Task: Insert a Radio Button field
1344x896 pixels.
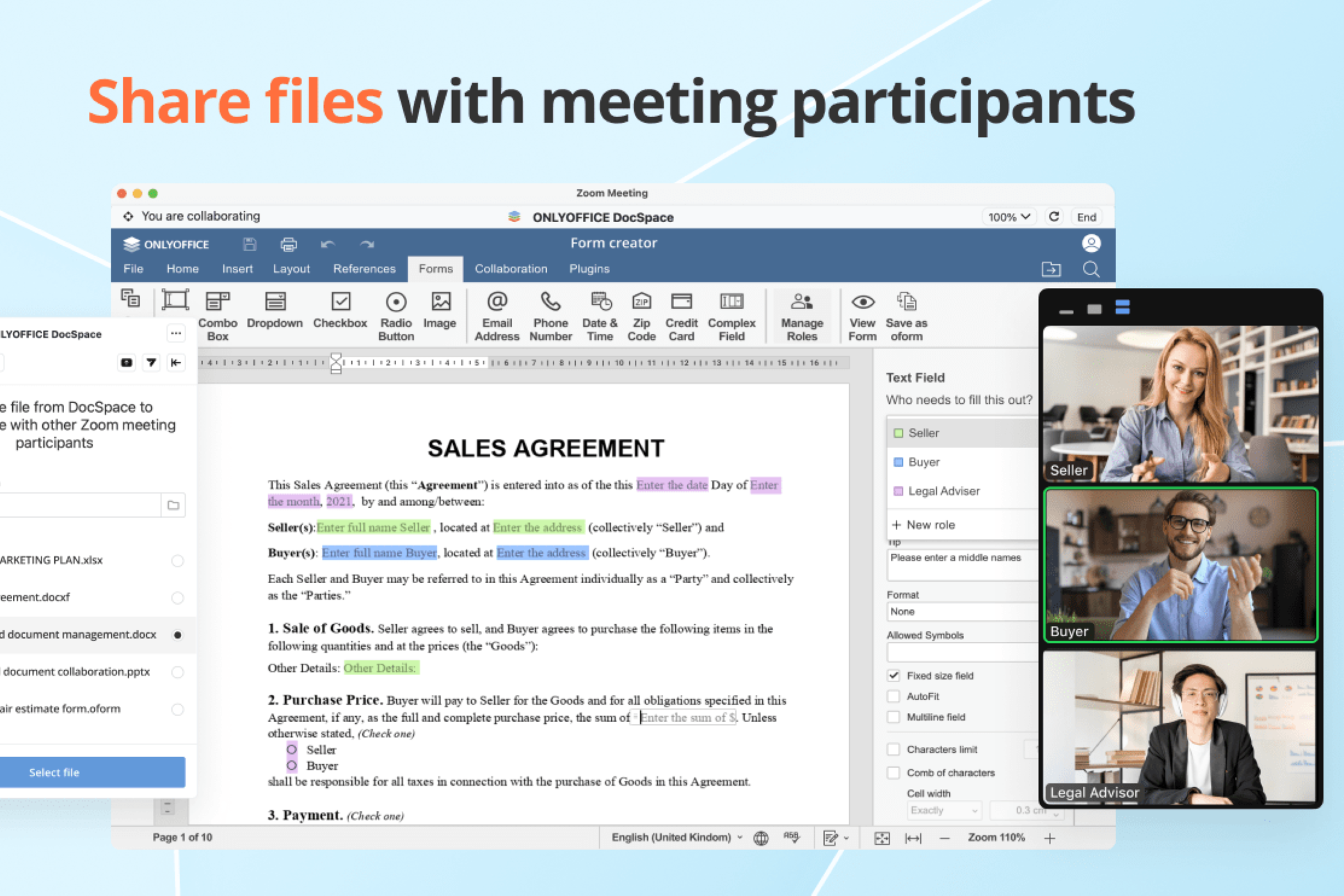Action: 396,316
